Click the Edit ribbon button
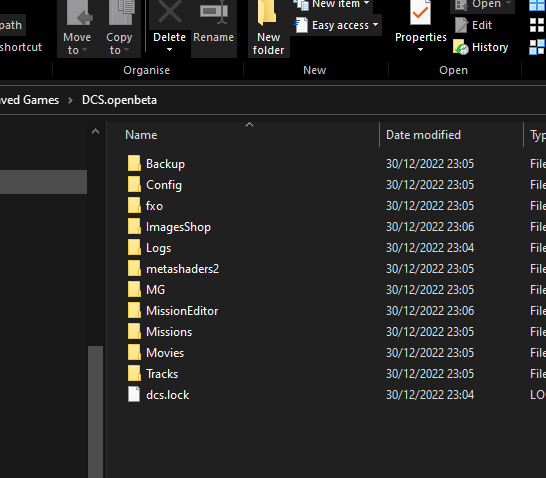 point(473,25)
